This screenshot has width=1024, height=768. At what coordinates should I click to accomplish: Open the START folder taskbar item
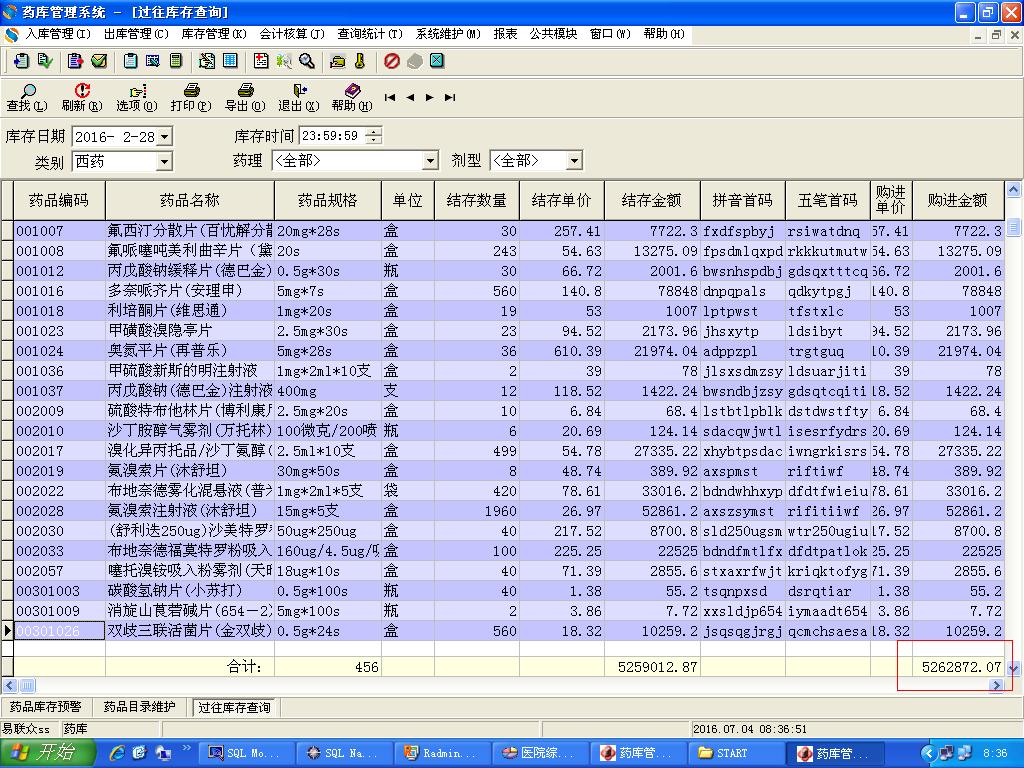[x=735, y=753]
